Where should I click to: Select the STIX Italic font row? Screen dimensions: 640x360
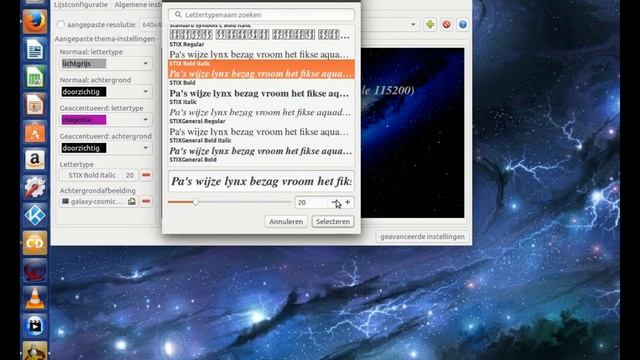(261, 108)
